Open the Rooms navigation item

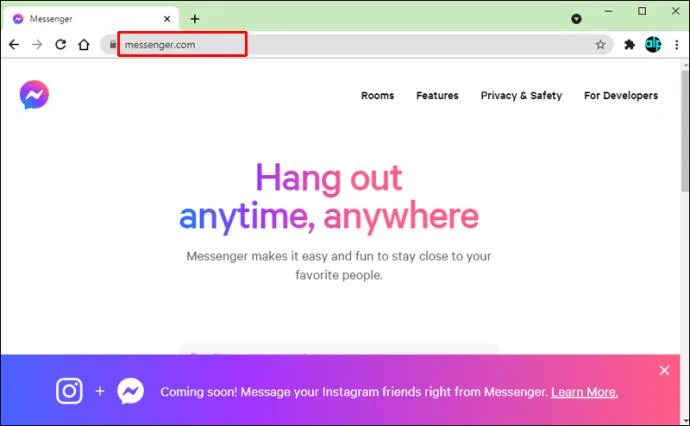(378, 95)
